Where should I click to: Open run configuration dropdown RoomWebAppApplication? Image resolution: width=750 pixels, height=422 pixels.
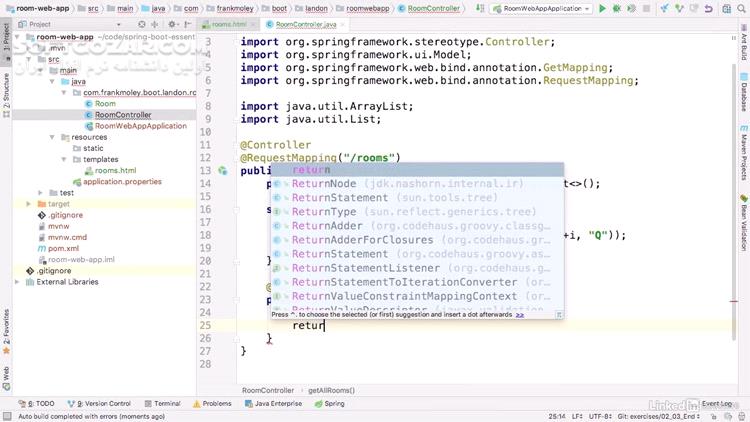541,8
